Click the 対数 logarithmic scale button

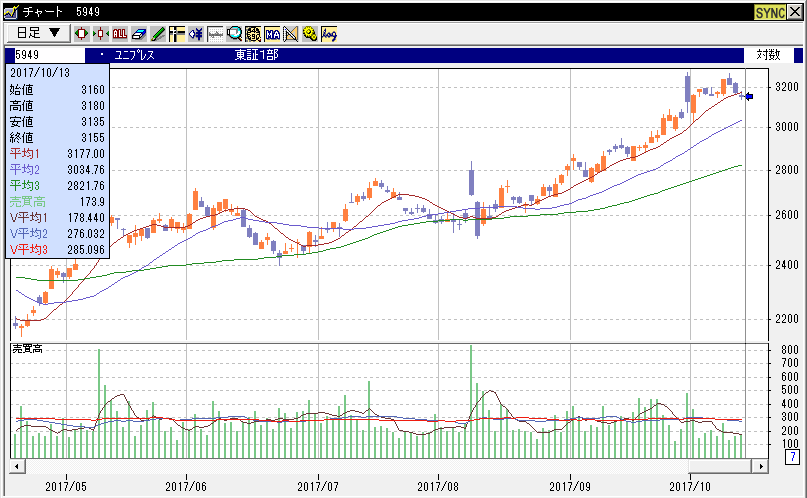point(768,55)
